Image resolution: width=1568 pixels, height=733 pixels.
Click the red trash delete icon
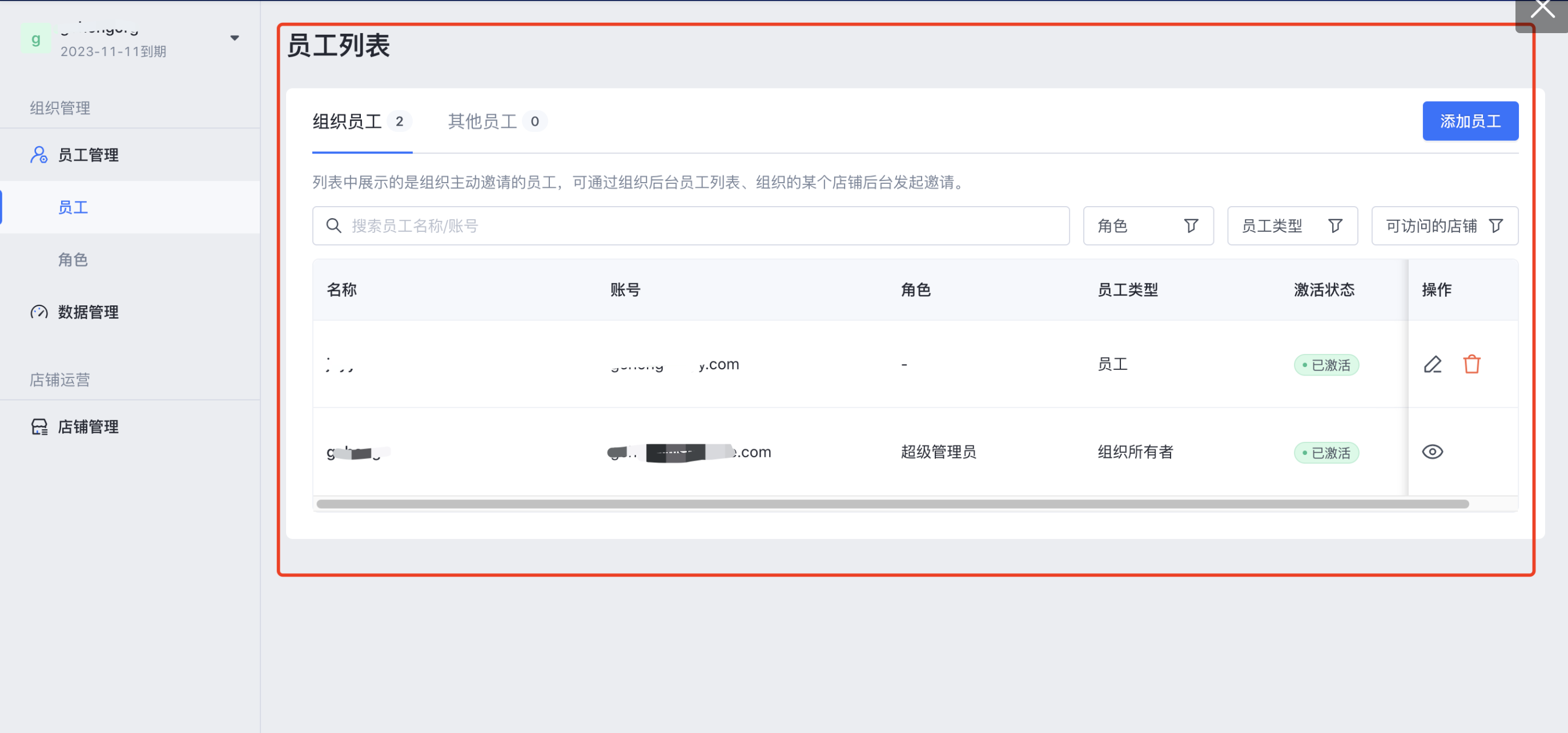tap(1471, 364)
